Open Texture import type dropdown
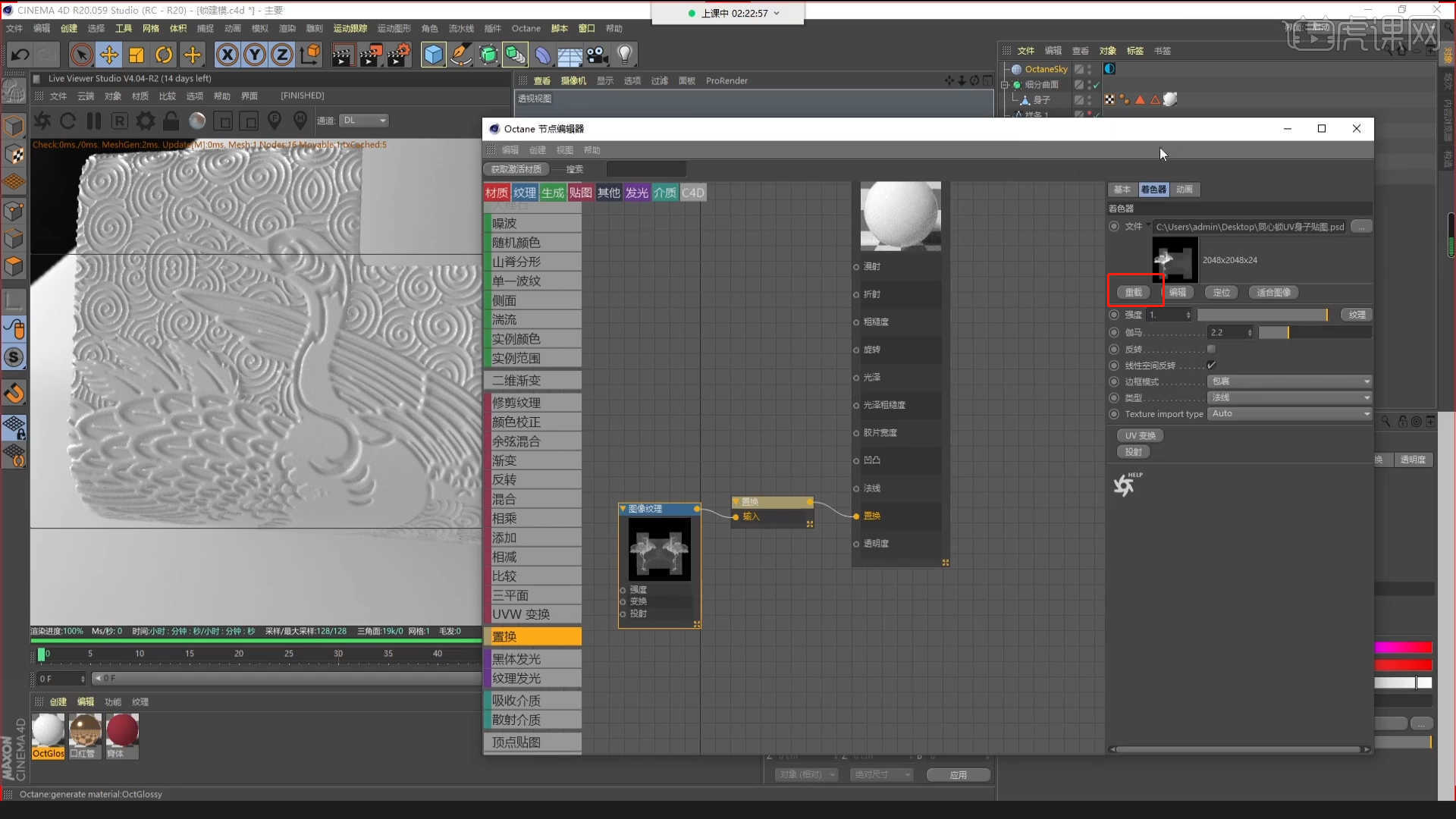1456x819 pixels. coord(1289,414)
